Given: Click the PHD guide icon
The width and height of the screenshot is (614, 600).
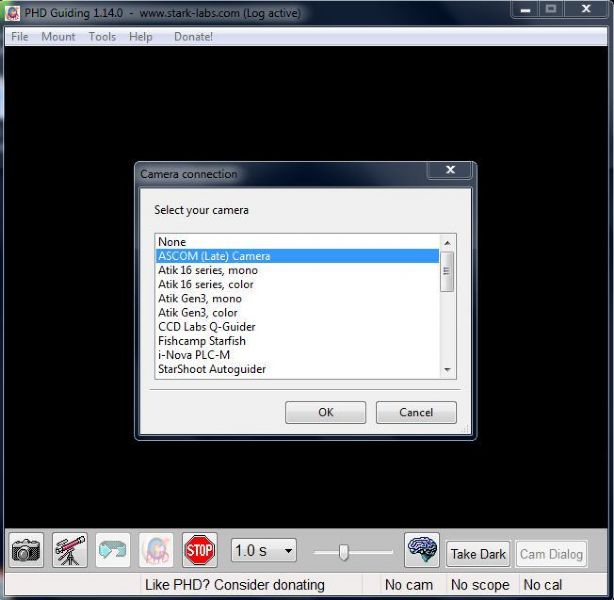Looking at the screenshot, I should [x=156, y=550].
